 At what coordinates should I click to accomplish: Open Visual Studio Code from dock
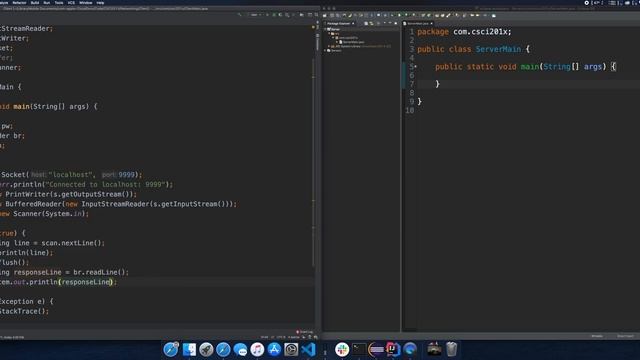pos(309,349)
